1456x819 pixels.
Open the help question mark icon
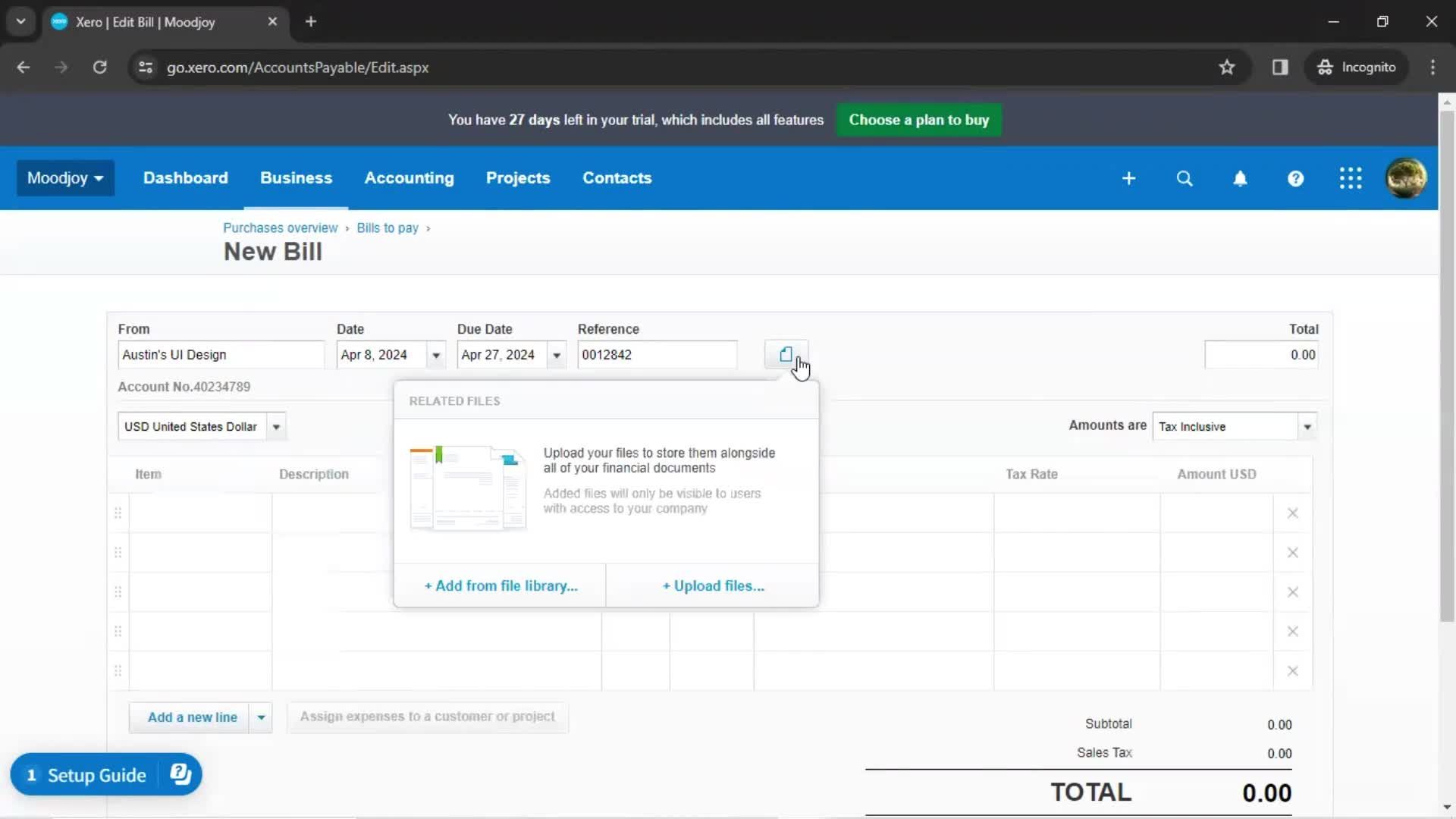(x=1295, y=178)
